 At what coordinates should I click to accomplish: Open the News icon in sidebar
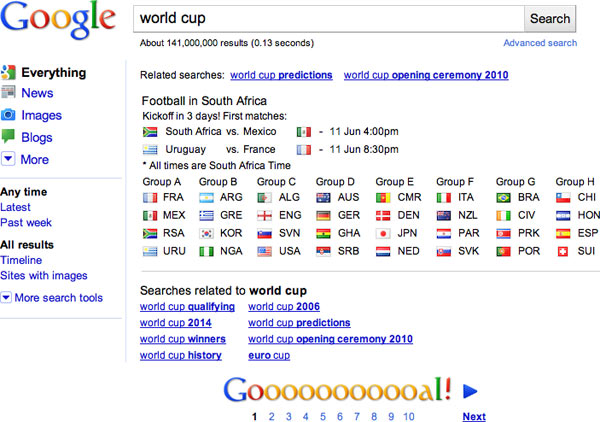point(9,93)
